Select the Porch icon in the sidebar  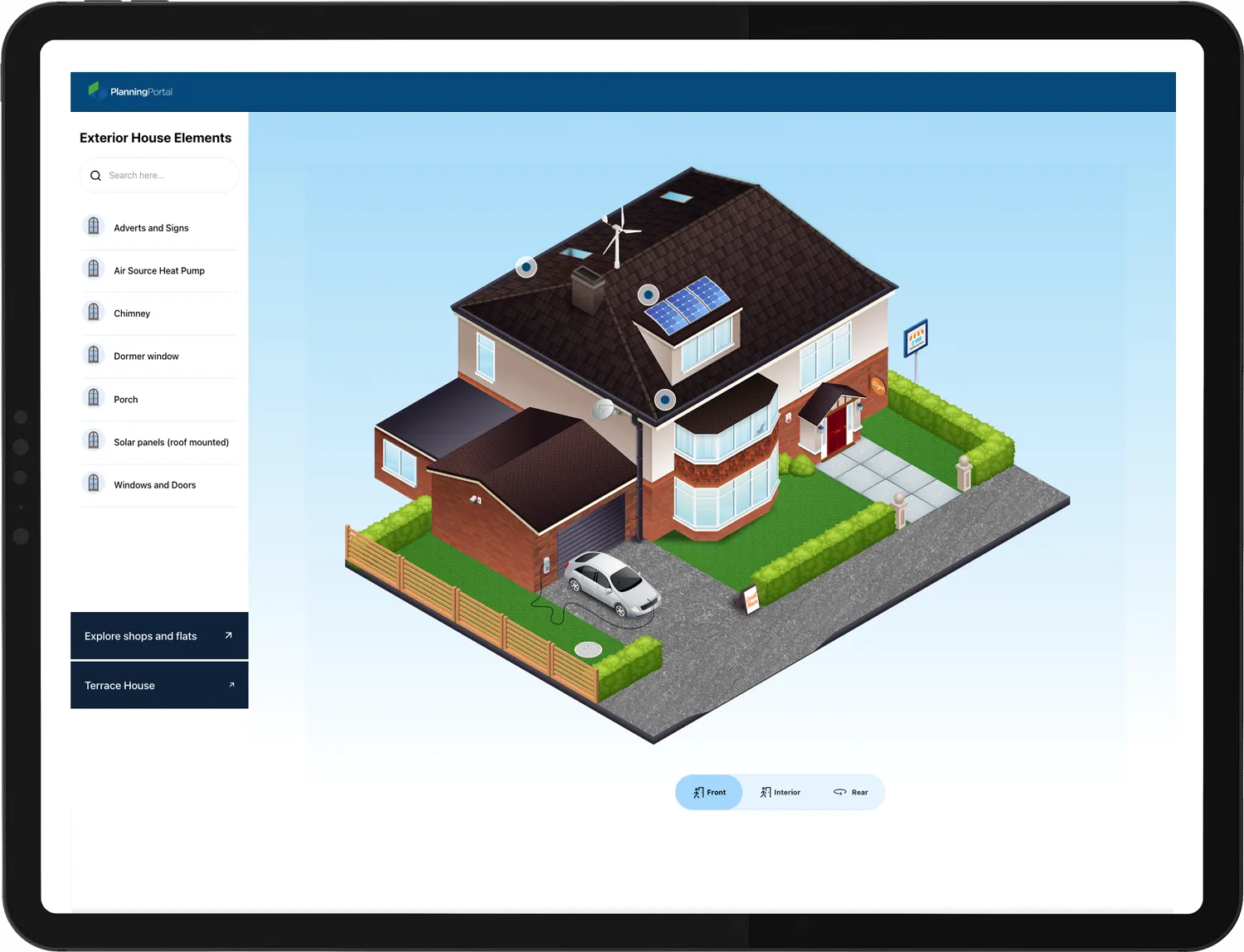(x=93, y=397)
